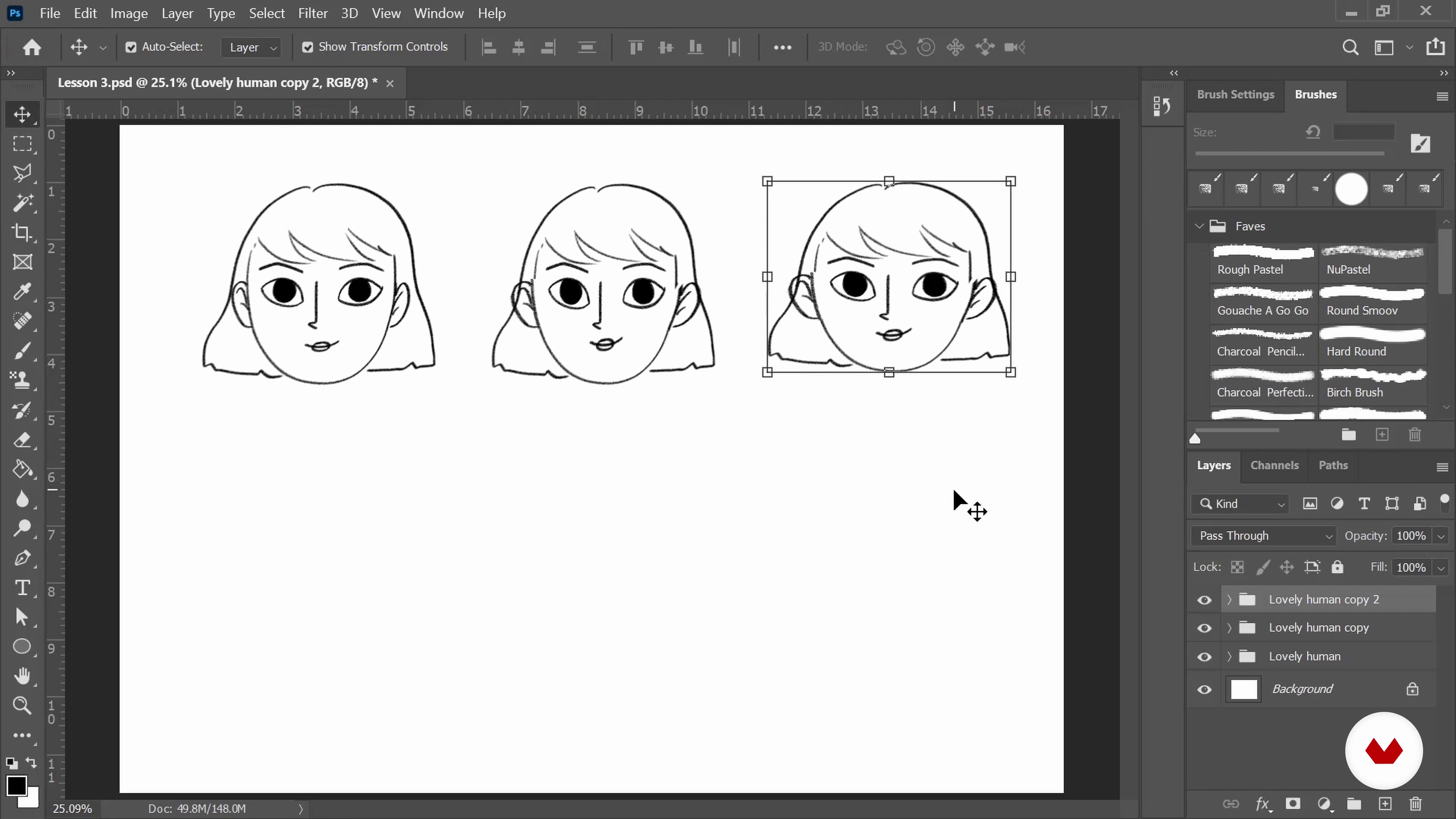Delete layer using trash icon in Layers panel
This screenshot has height=819, width=1456.
click(x=1415, y=804)
